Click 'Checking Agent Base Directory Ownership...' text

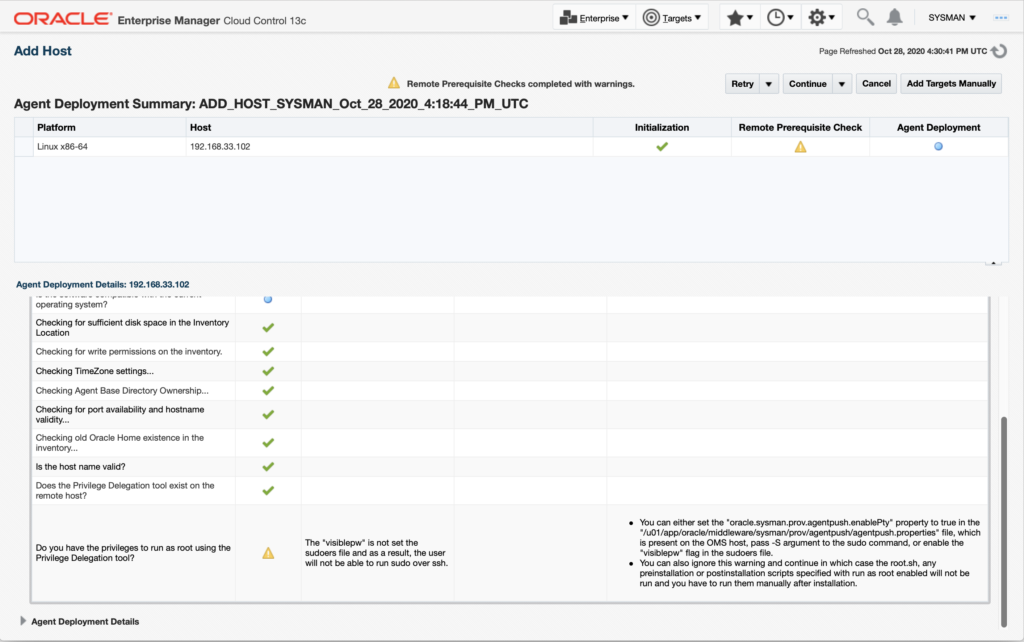[x=122, y=391]
